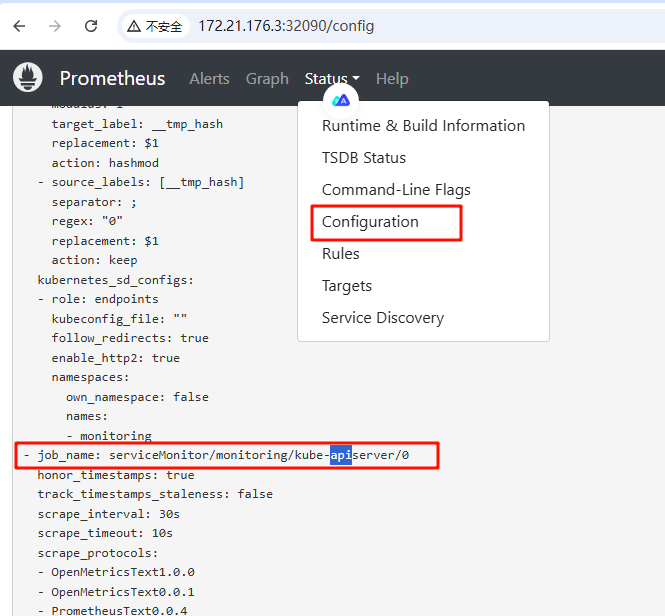
Task: Click the browser forward arrow
Action: click(55, 26)
